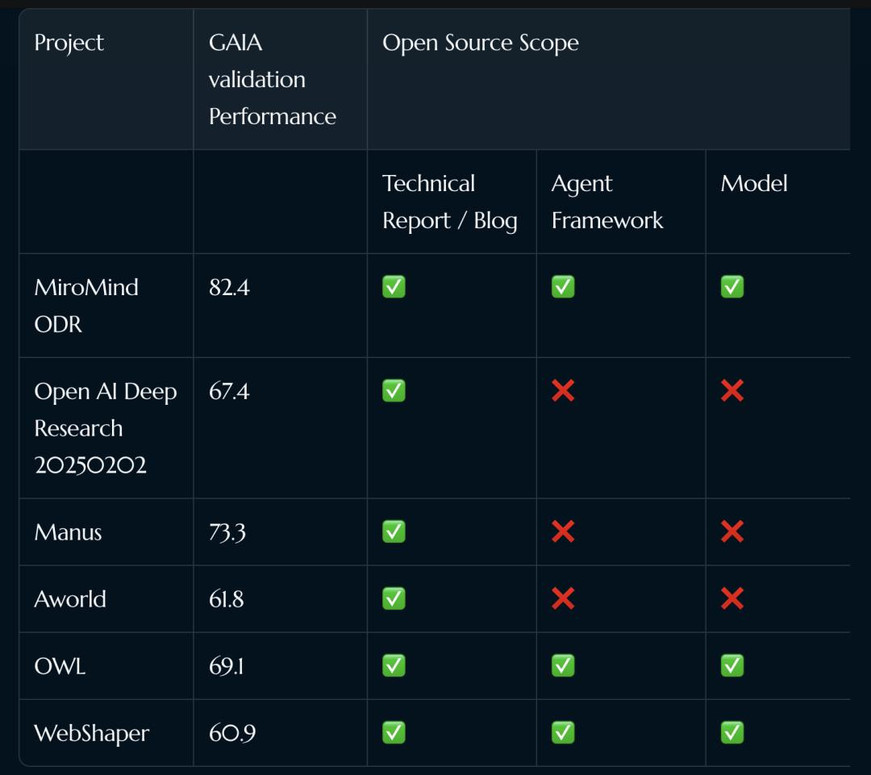Click the Aworld row Technical Report checkmark
The image size is (871, 775).
(394, 599)
